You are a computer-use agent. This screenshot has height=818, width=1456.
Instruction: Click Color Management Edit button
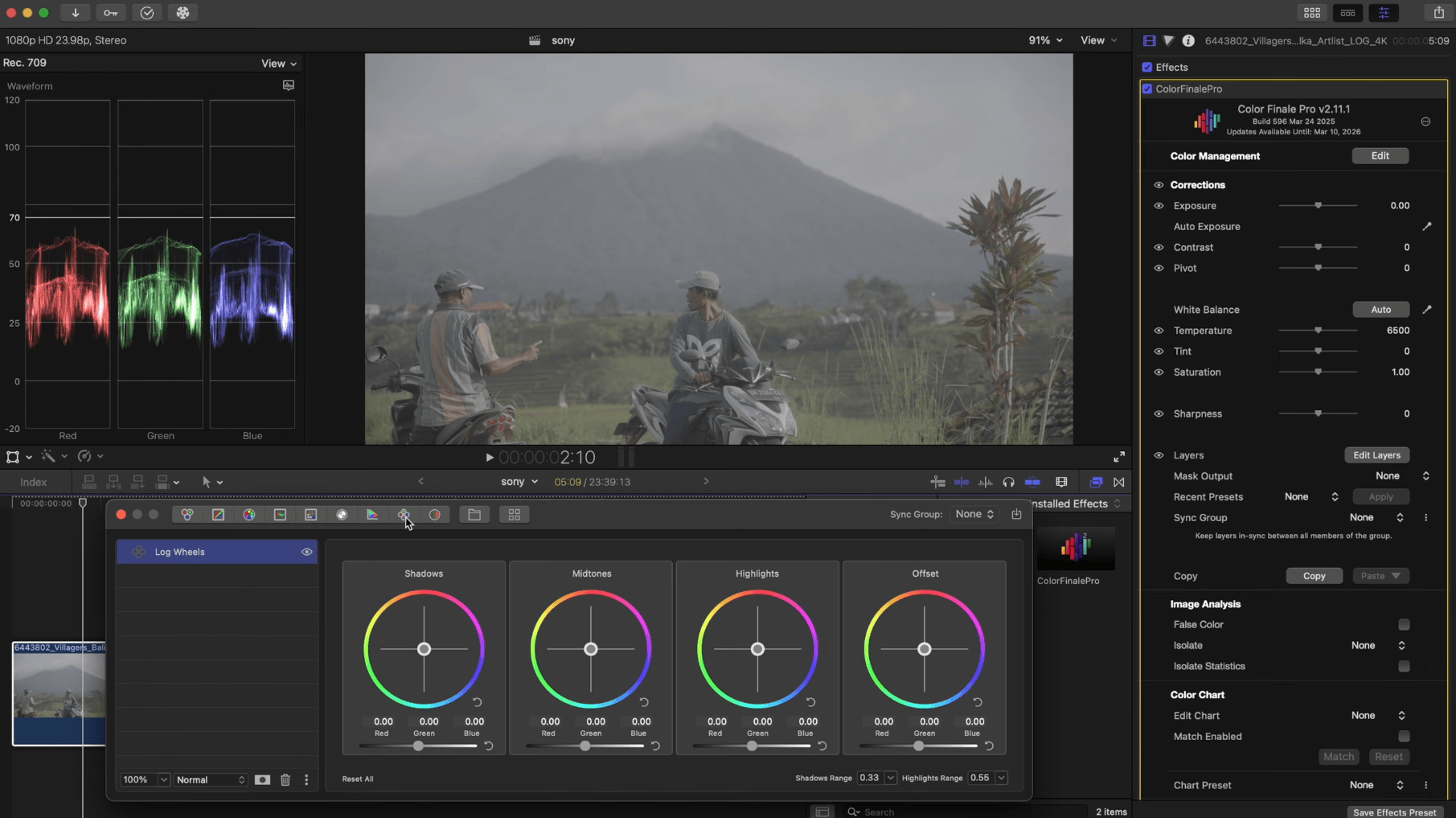click(1380, 156)
